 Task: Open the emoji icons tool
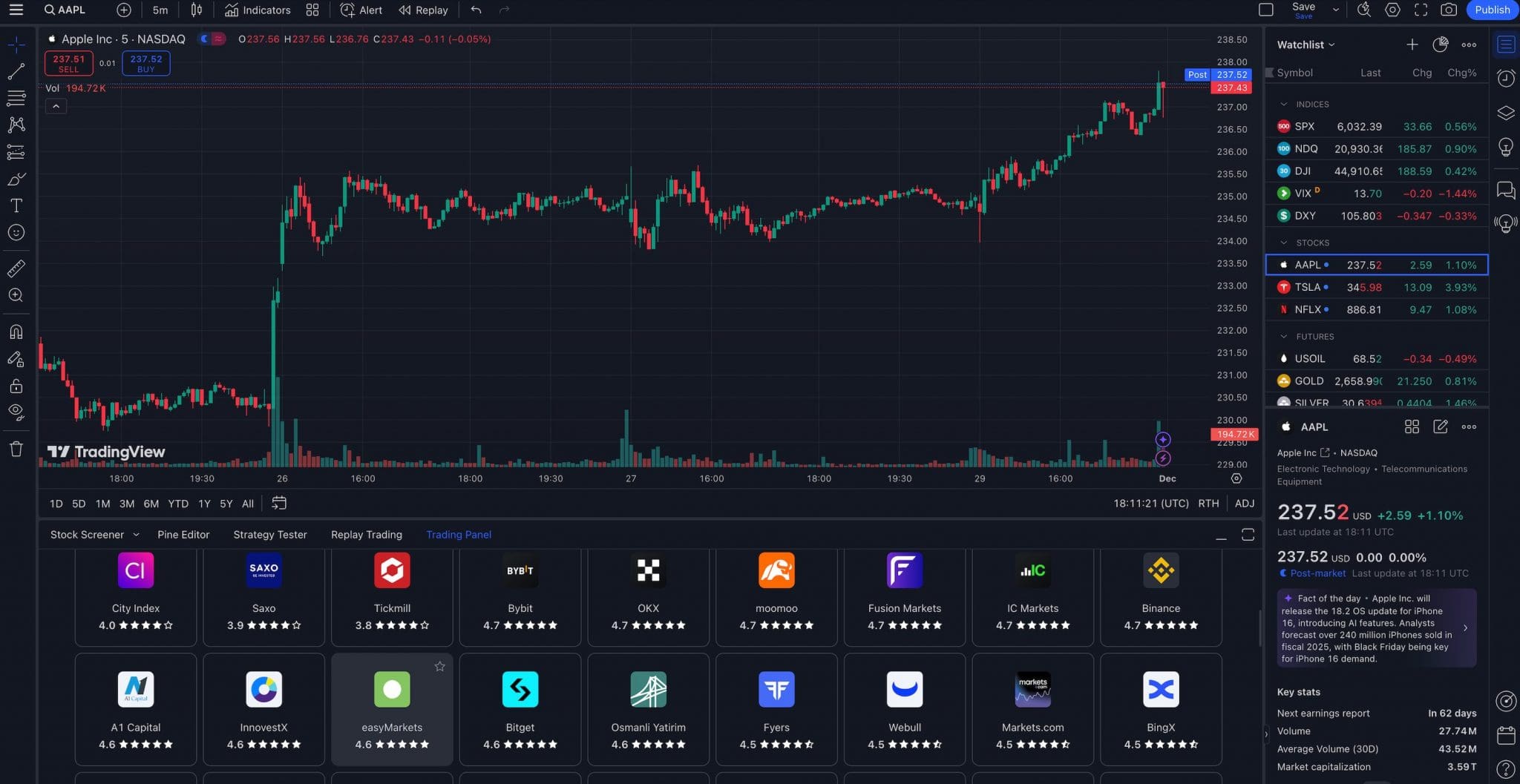(16, 233)
